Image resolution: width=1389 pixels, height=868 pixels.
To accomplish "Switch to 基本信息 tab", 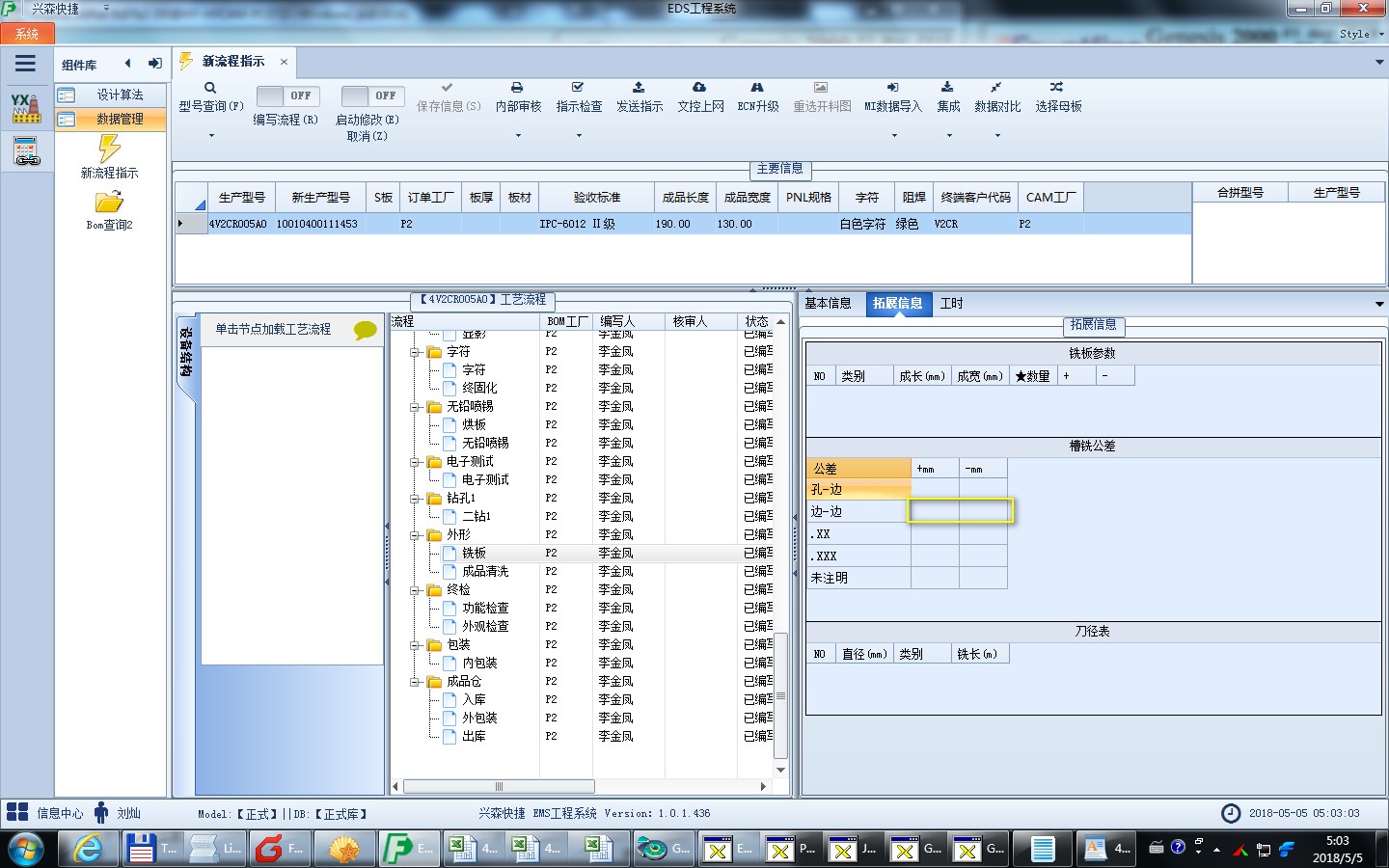I will pos(828,303).
